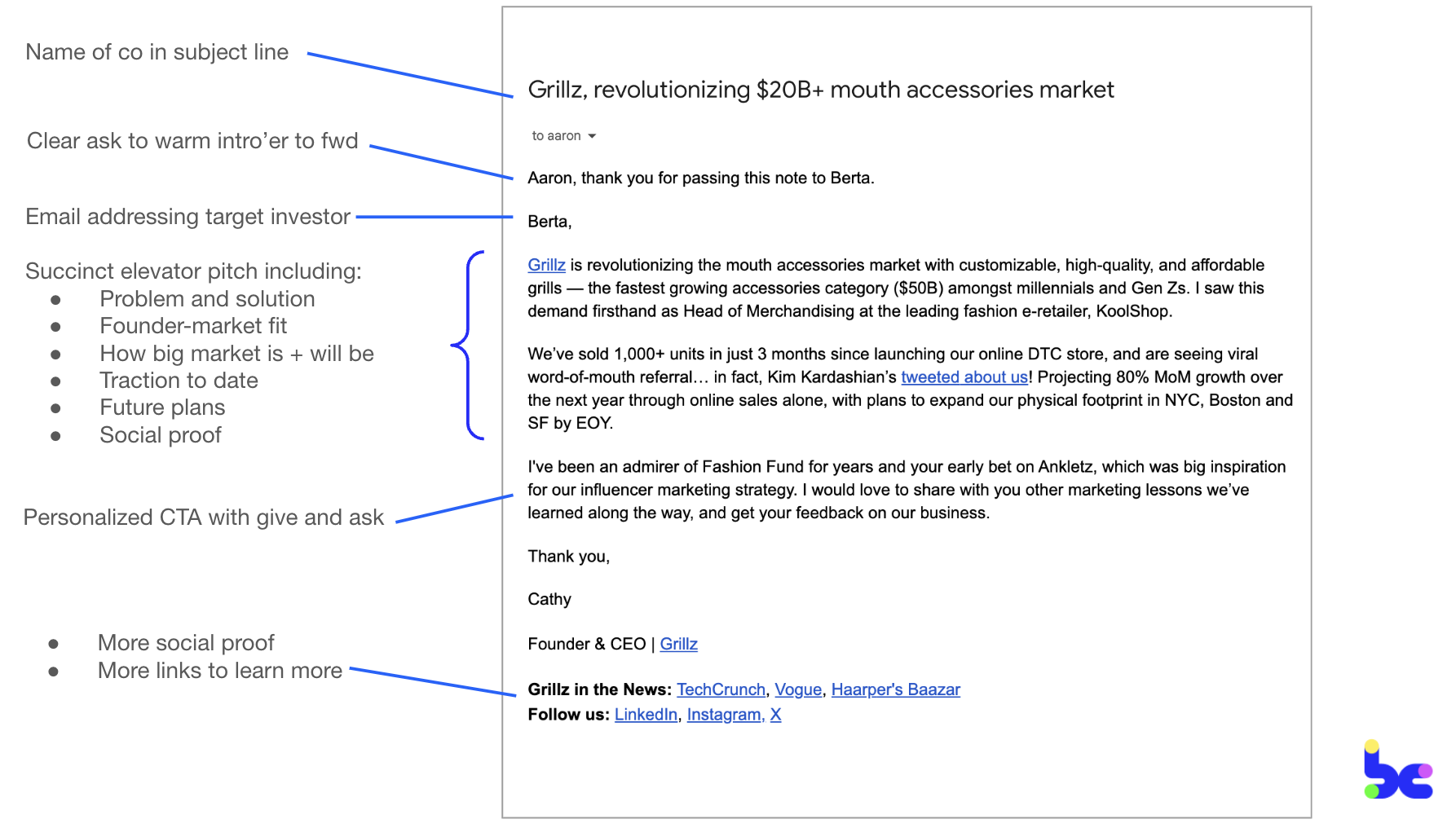Screen dimensions: 1456x828
Task: Visit the Haarper's Bazar article link
Action: tap(895, 689)
